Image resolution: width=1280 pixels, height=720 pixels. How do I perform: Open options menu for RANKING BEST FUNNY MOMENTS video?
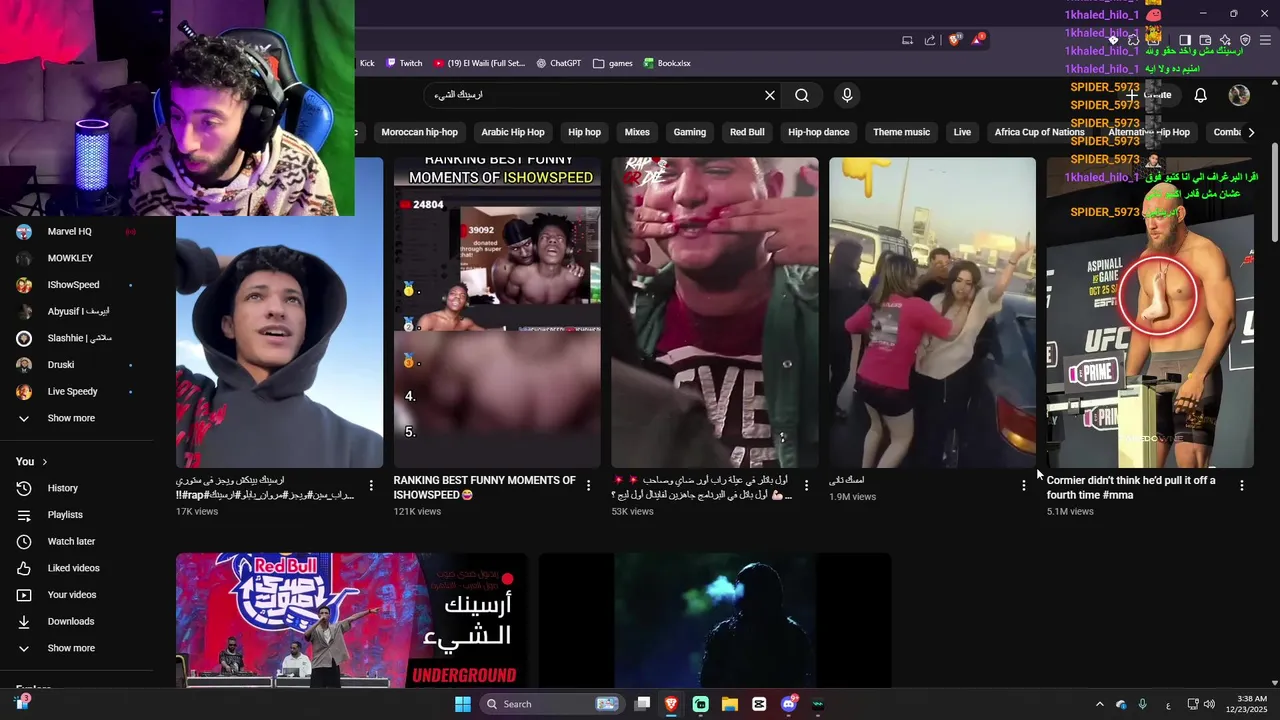tap(589, 485)
